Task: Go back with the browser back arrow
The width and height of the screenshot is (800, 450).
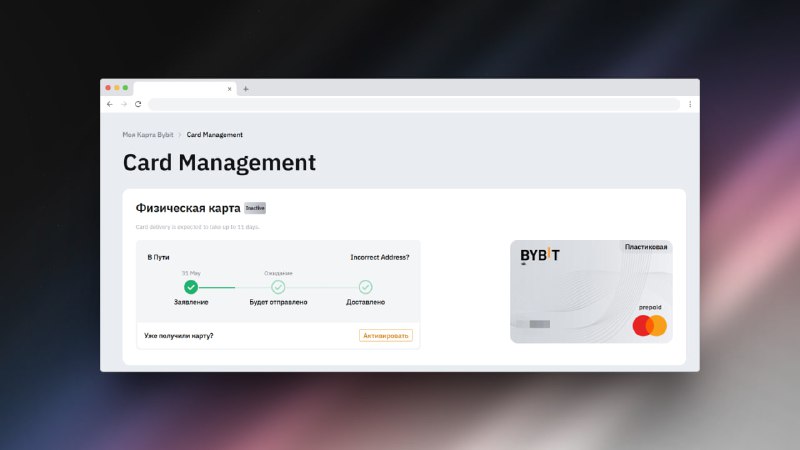Action: (110, 104)
